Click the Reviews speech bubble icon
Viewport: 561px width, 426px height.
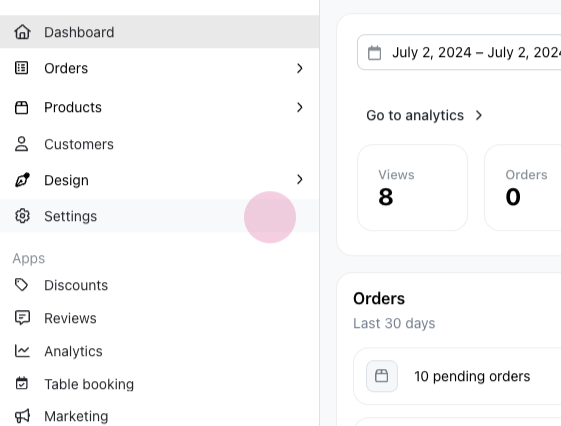(x=22, y=318)
